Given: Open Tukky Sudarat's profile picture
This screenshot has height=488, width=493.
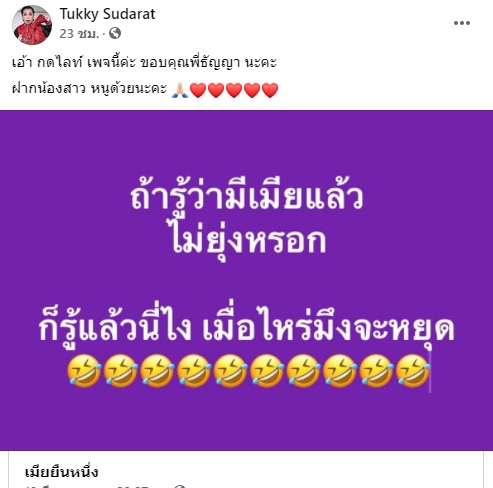Looking at the screenshot, I should tap(32, 25).
